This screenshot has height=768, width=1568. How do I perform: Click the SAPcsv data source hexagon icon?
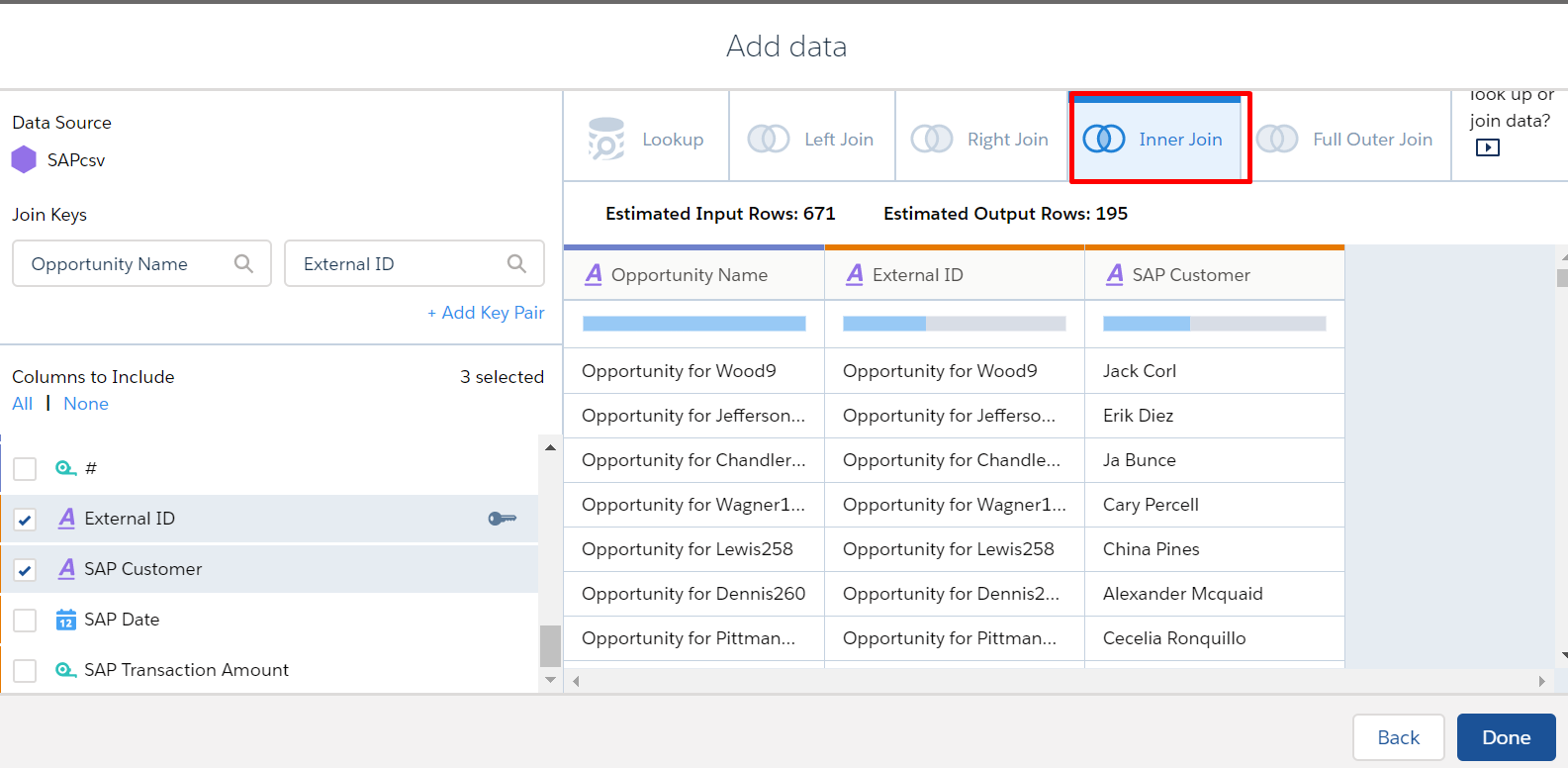point(24,159)
